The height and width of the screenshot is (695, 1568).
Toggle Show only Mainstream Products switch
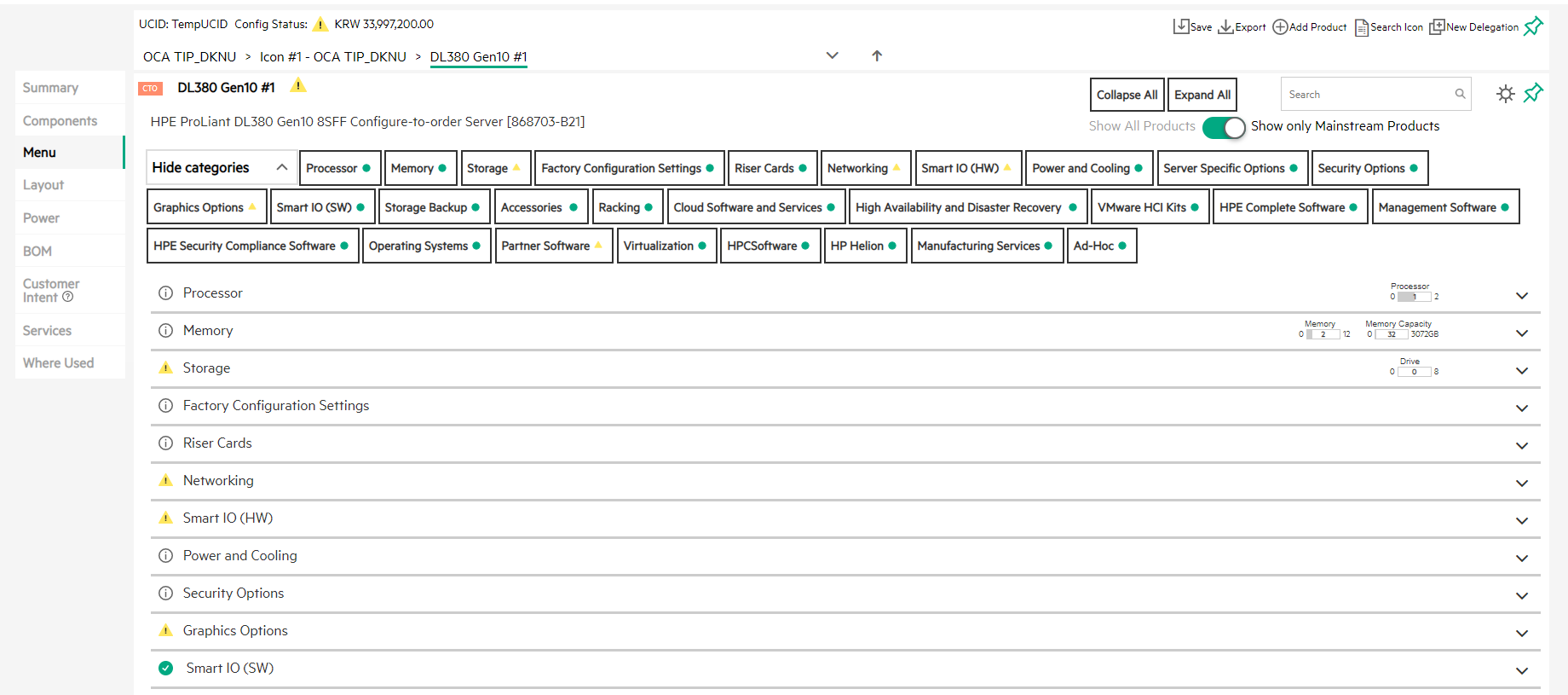pos(1224,127)
